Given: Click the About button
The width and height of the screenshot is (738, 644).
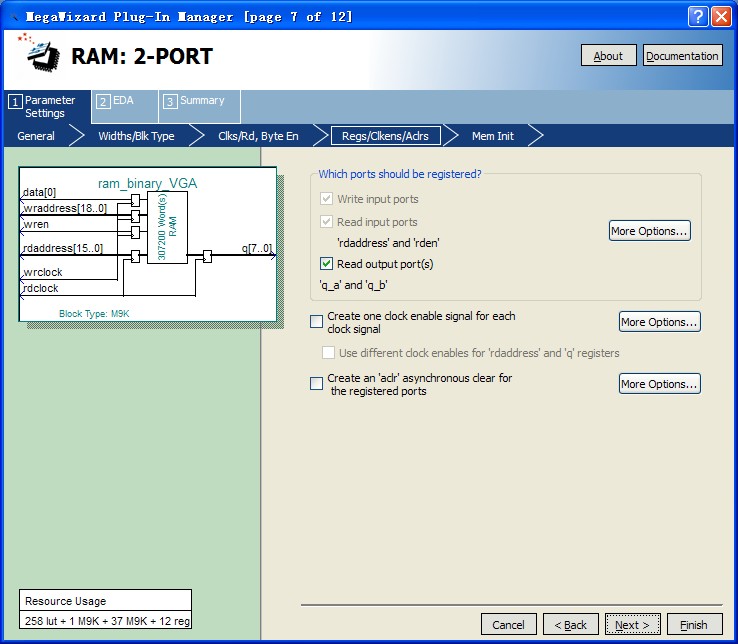Looking at the screenshot, I should pos(609,56).
